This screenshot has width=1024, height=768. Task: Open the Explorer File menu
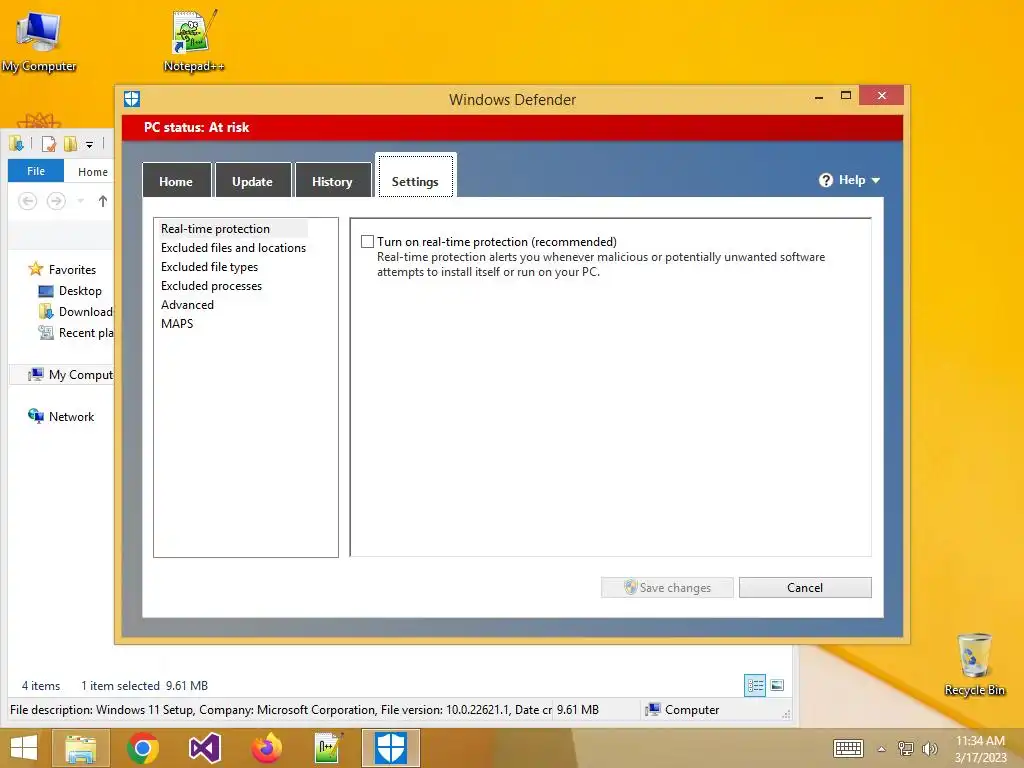[x=36, y=171]
